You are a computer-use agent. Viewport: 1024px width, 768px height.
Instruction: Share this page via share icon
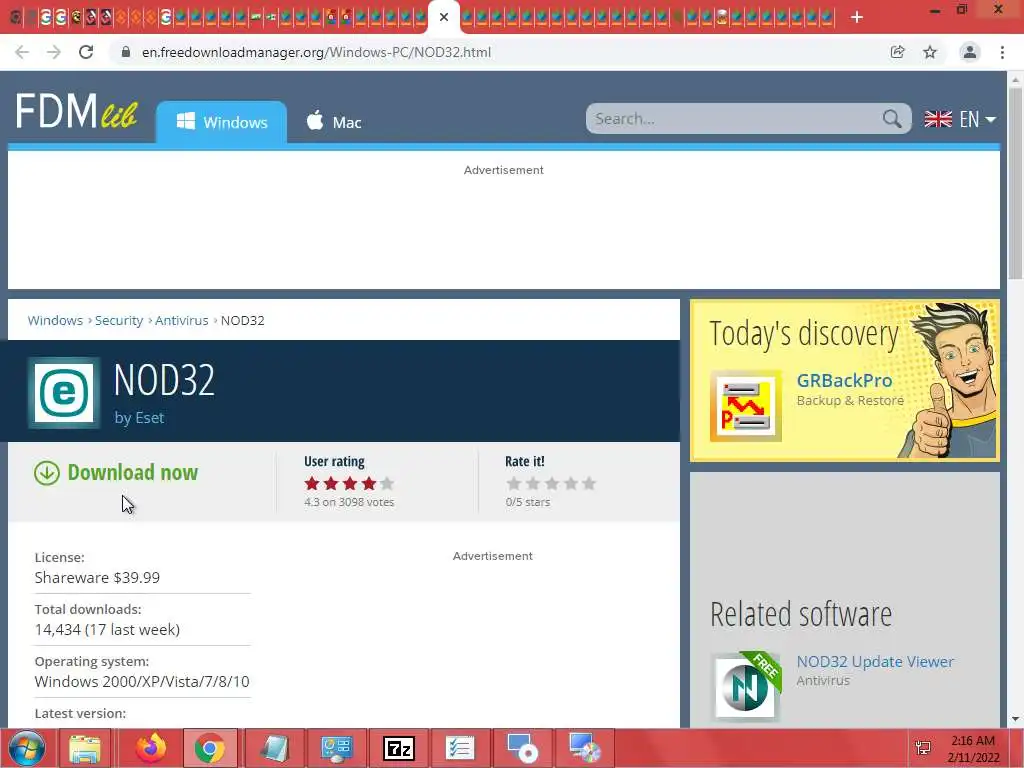(898, 52)
